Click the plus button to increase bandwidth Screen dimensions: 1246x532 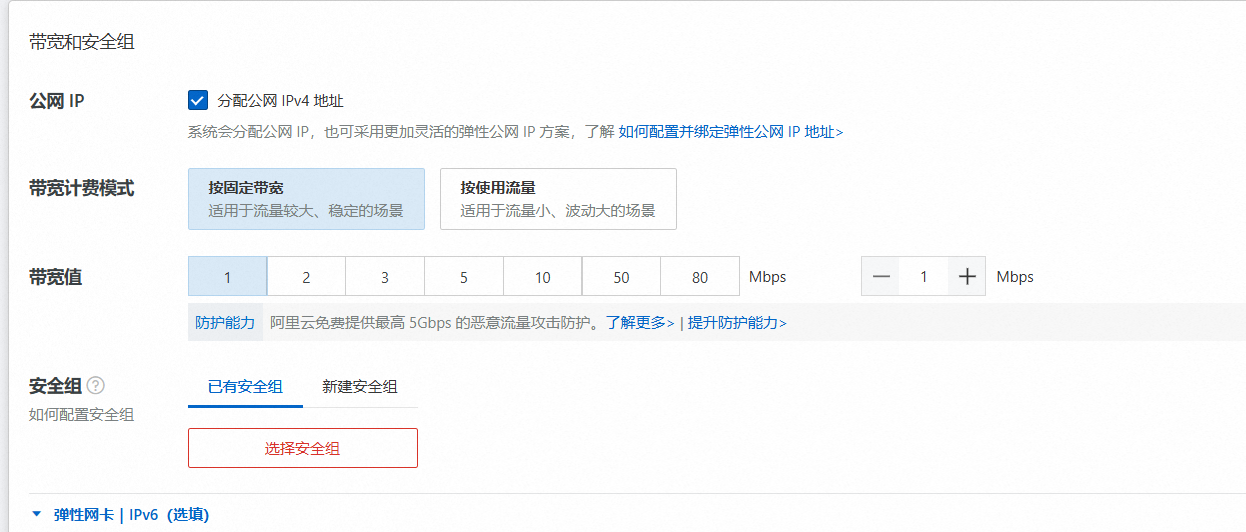click(966, 277)
